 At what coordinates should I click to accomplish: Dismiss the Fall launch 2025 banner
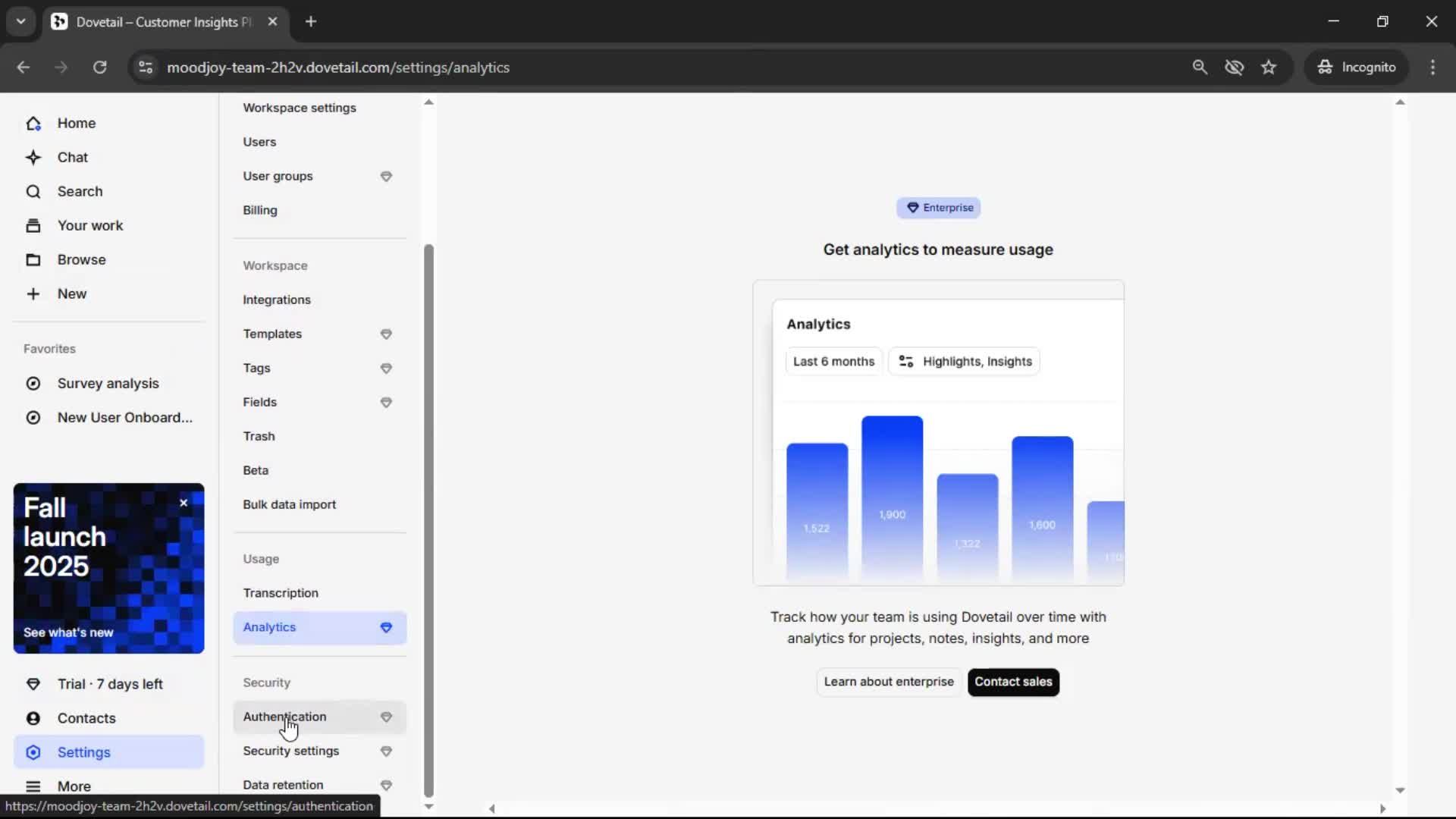(184, 503)
